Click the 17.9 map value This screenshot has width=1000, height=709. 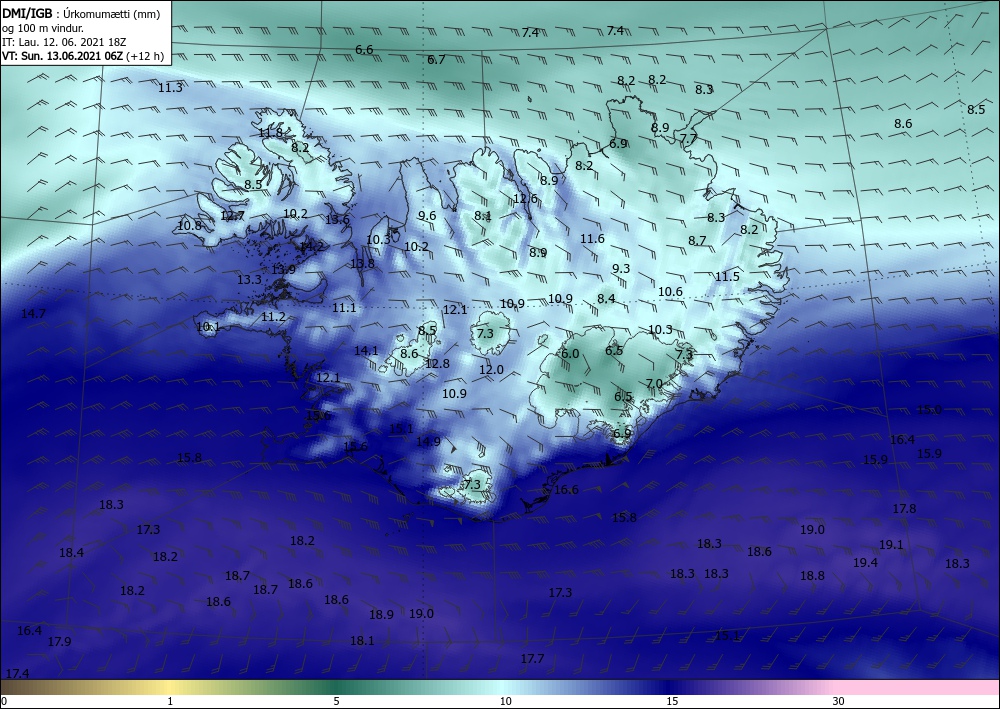[59, 642]
